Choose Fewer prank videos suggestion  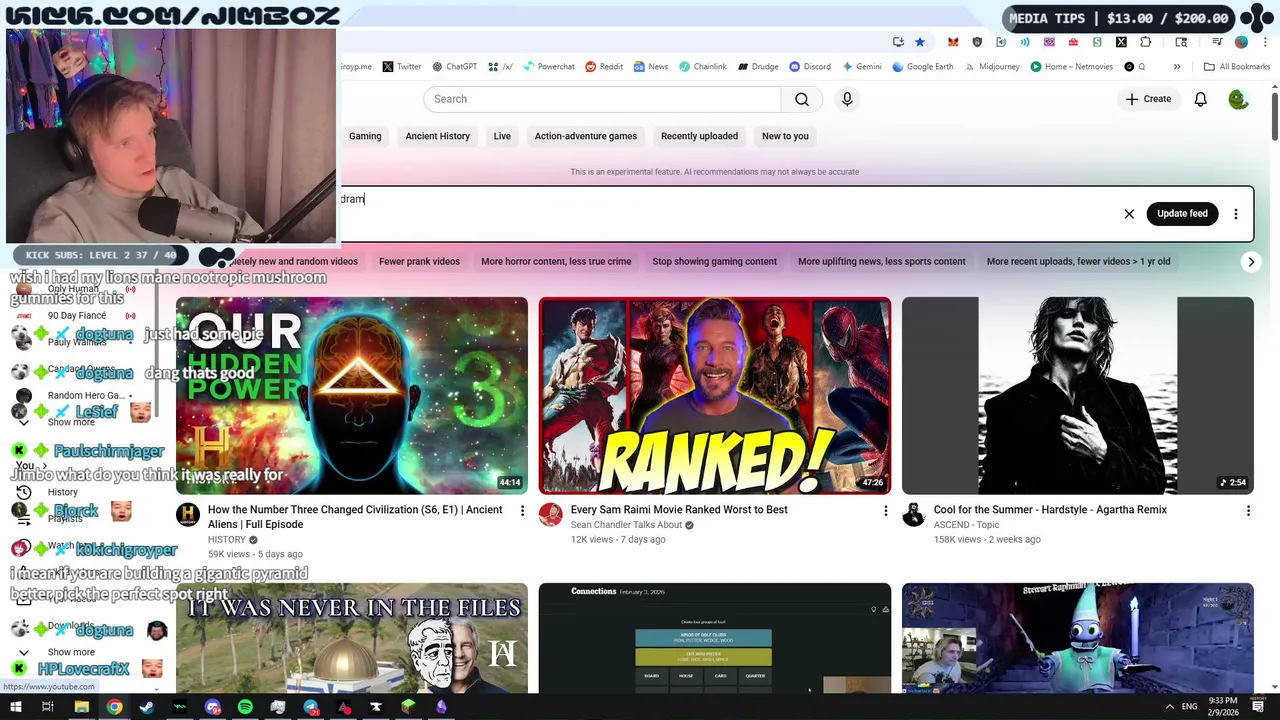click(419, 262)
